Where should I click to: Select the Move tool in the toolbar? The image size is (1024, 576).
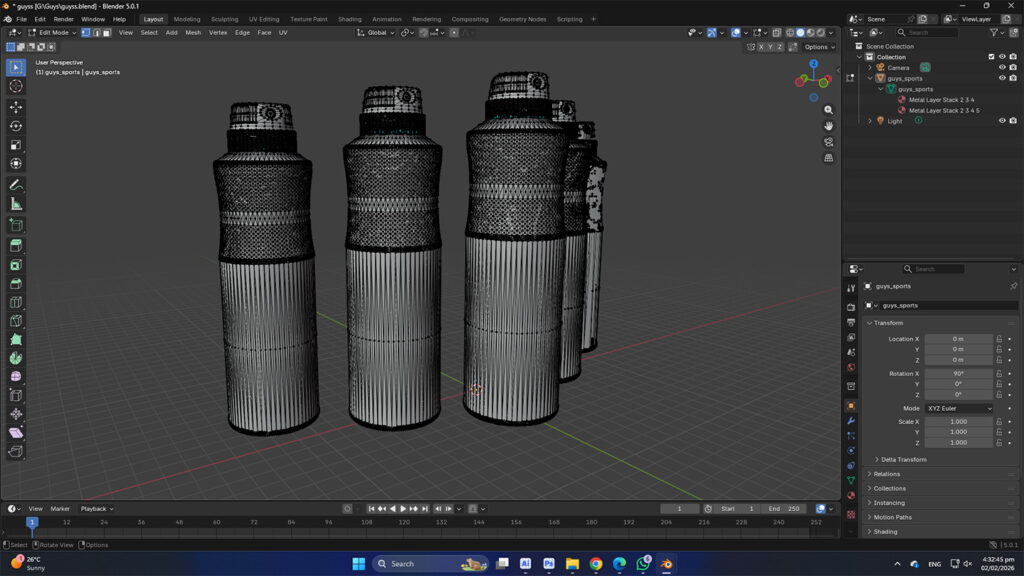coord(16,107)
